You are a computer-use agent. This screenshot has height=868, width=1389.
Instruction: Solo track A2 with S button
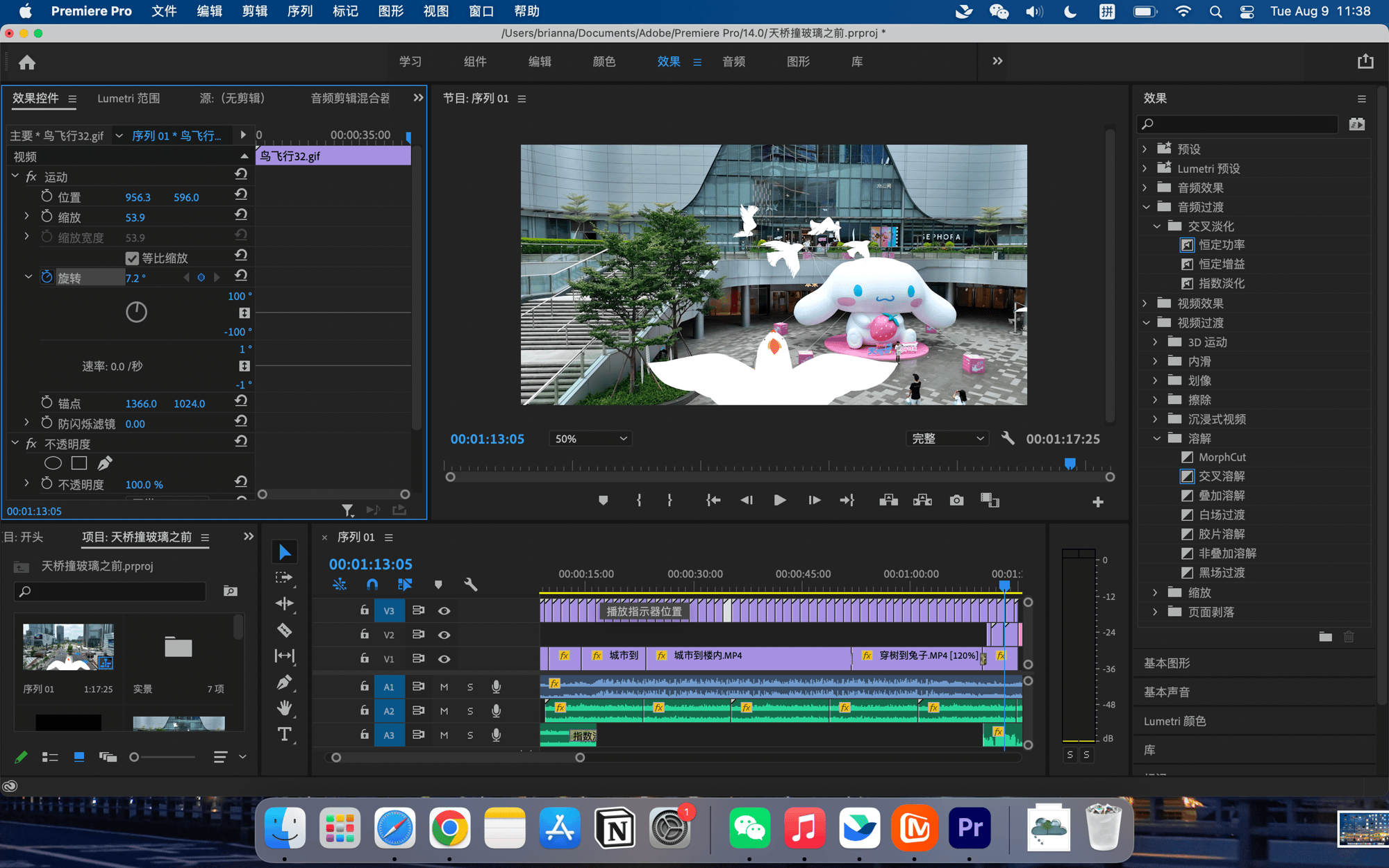pyautogui.click(x=470, y=711)
